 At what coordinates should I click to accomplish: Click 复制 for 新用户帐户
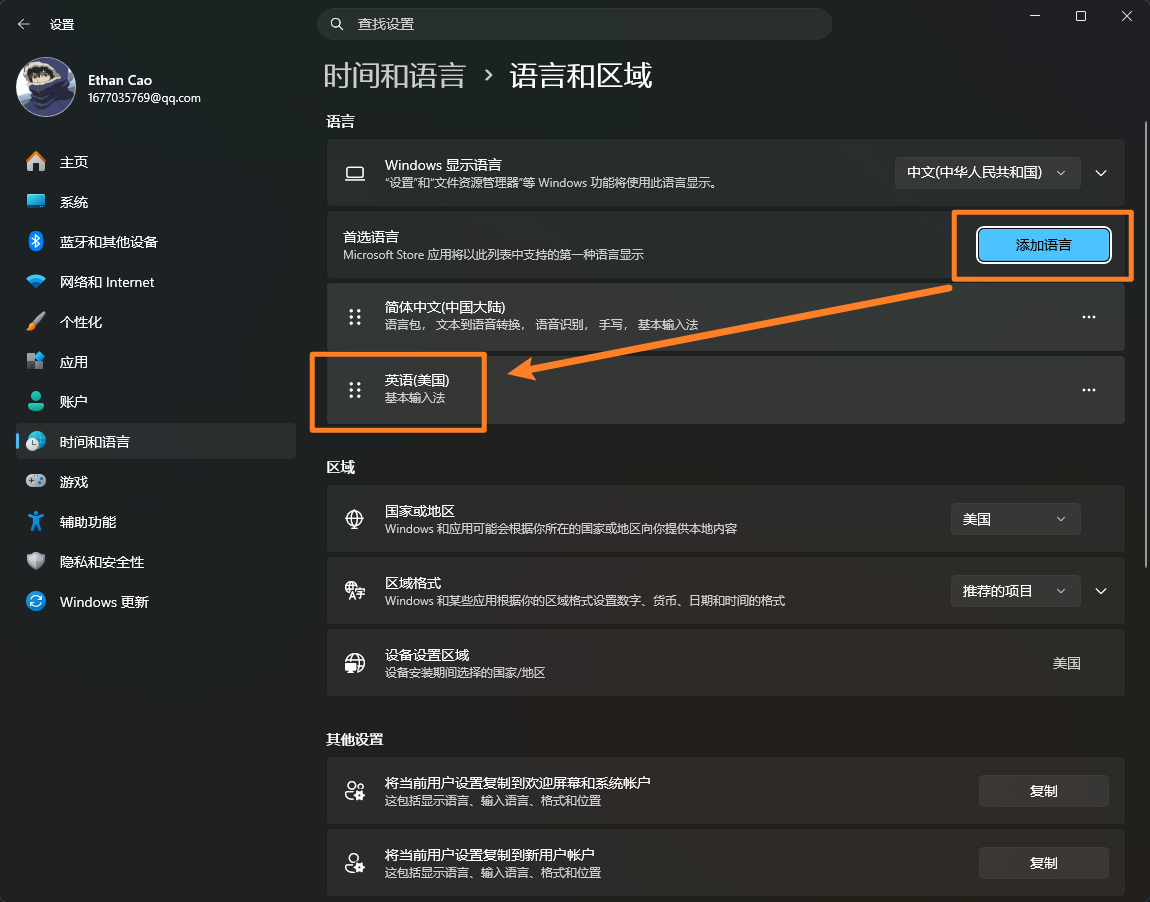click(1044, 862)
